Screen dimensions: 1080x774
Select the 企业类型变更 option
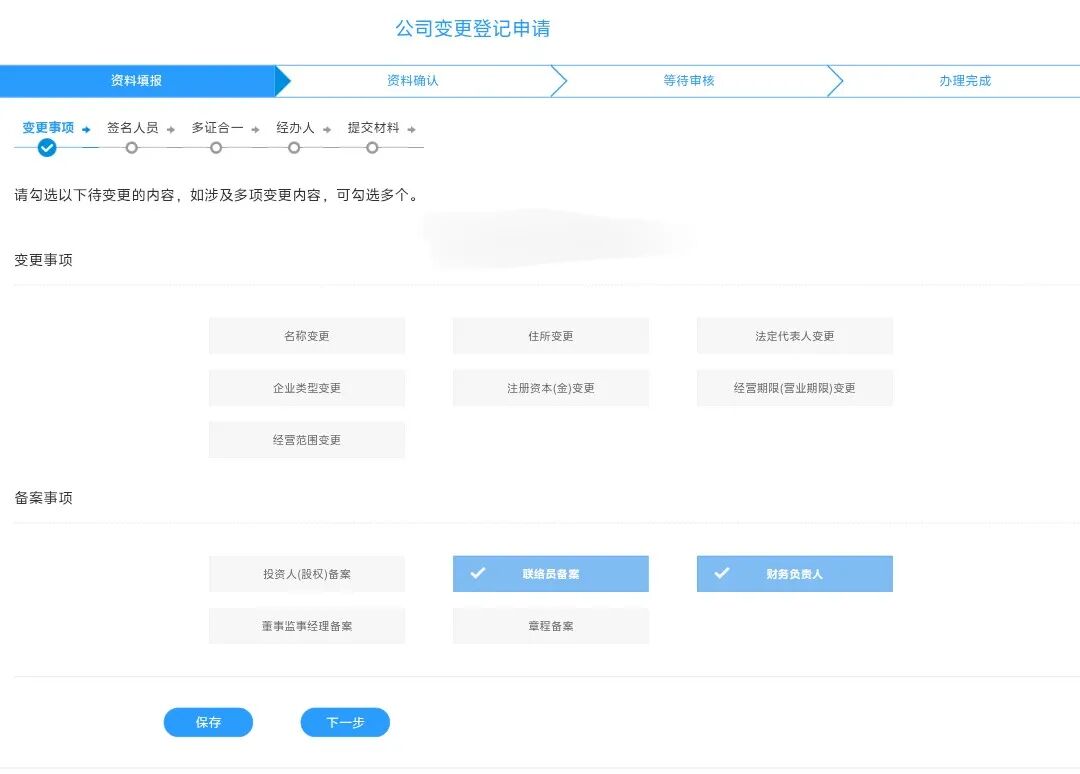(307, 388)
